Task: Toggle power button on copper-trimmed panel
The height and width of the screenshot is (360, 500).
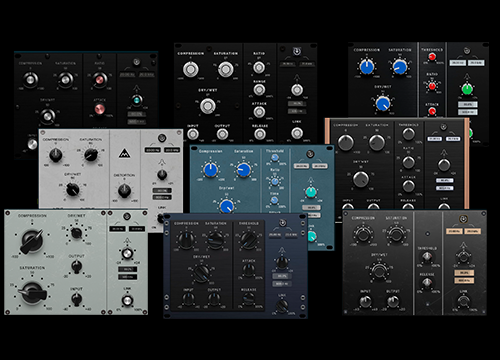Action: click(x=443, y=127)
